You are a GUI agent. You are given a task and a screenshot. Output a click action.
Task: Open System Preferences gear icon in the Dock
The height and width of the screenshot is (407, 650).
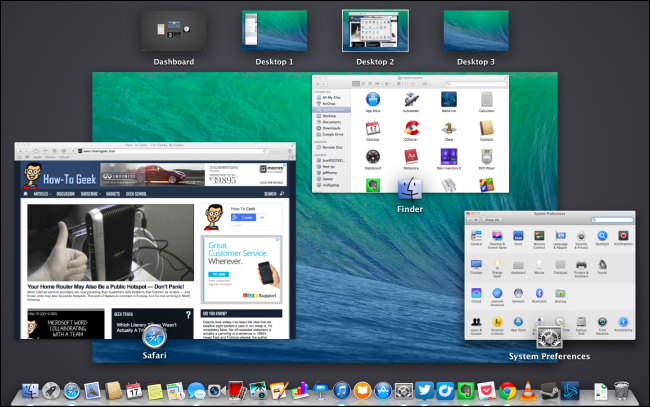click(403, 391)
